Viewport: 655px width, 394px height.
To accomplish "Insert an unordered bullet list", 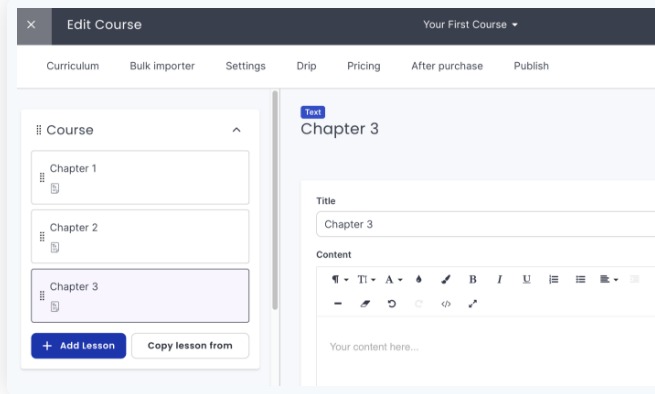I will pyautogui.click(x=580, y=279).
